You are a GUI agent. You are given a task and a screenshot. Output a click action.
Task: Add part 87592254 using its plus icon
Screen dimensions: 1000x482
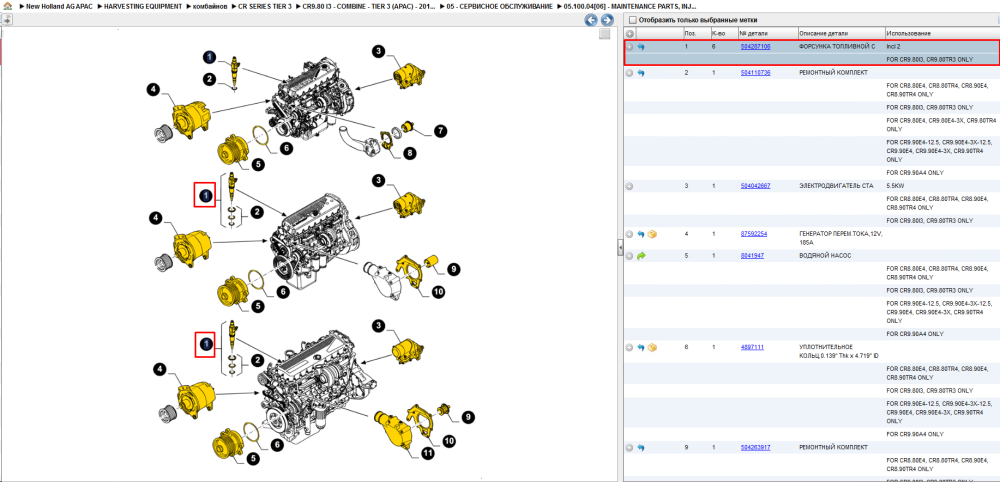click(x=629, y=235)
